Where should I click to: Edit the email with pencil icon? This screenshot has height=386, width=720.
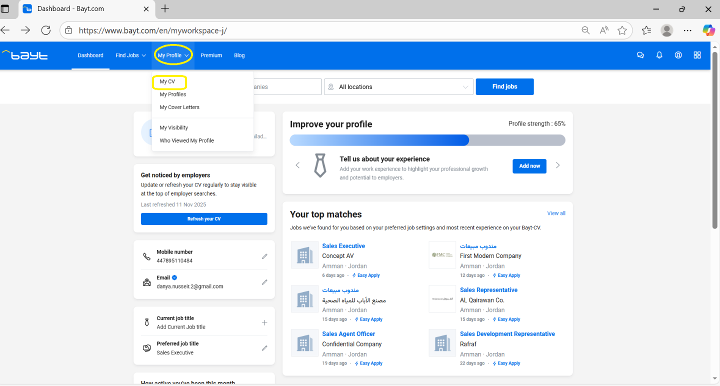click(264, 282)
